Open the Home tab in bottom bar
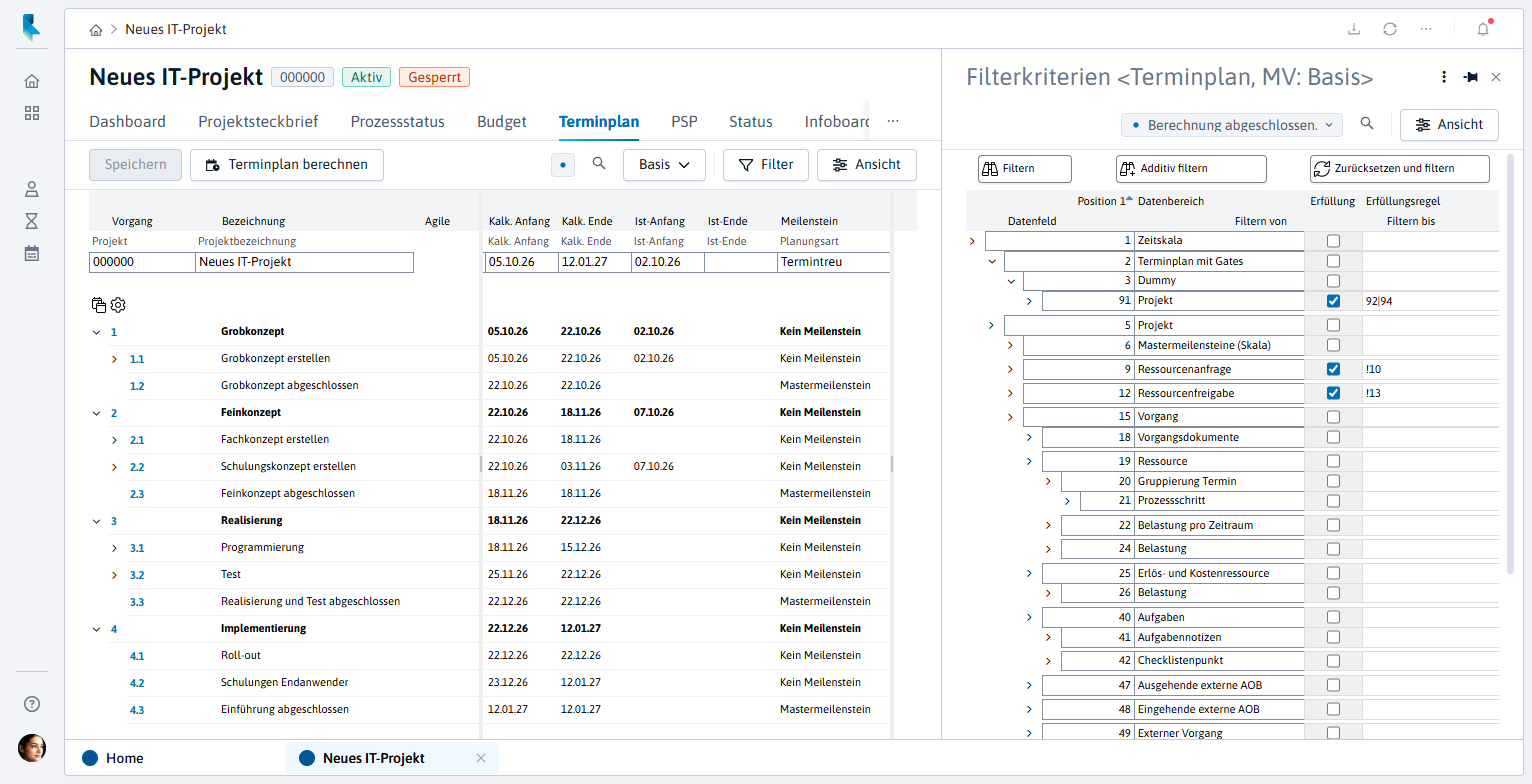The image size is (1532, 784). click(x=113, y=758)
